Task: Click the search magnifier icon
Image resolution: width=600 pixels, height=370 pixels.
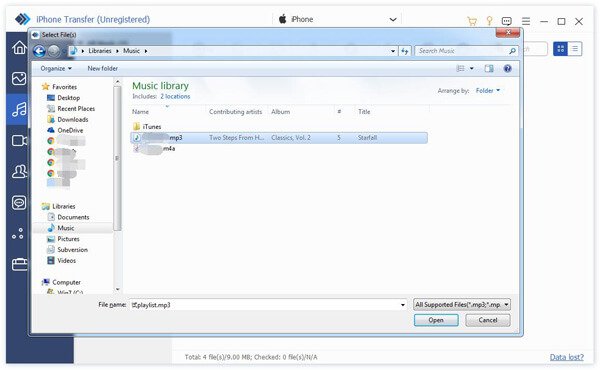Action: pyautogui.click(x=512, y=51)
